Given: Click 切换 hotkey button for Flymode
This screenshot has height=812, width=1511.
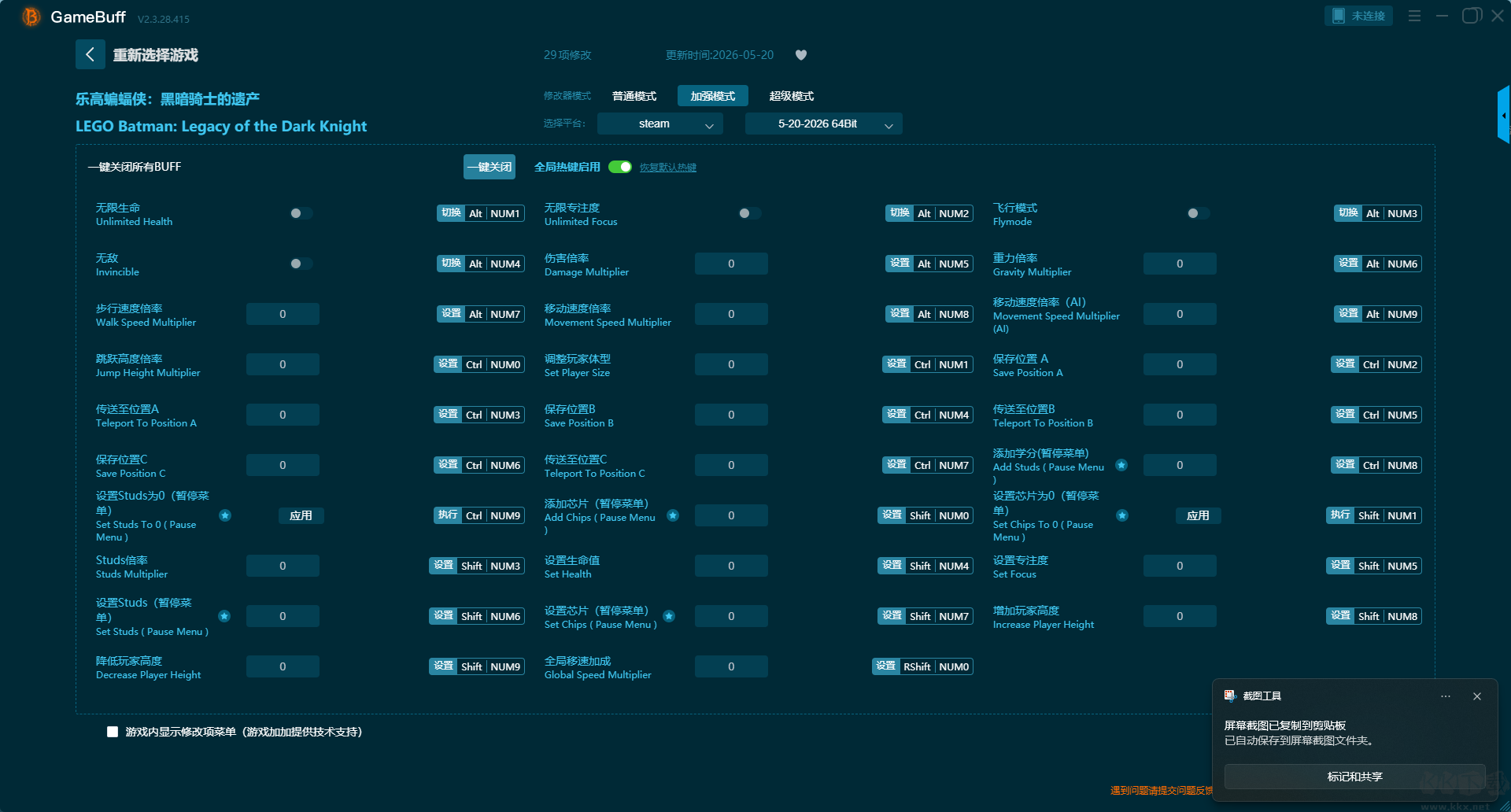Looking at the screenshot, I should (x=1348, y=213).
